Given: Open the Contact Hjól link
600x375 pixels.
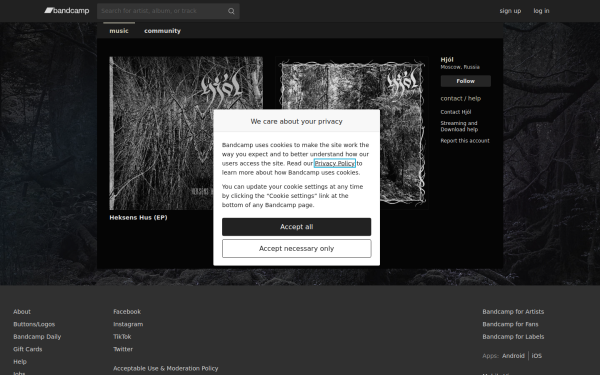Looking at the screenshot, I should point(456,112).
